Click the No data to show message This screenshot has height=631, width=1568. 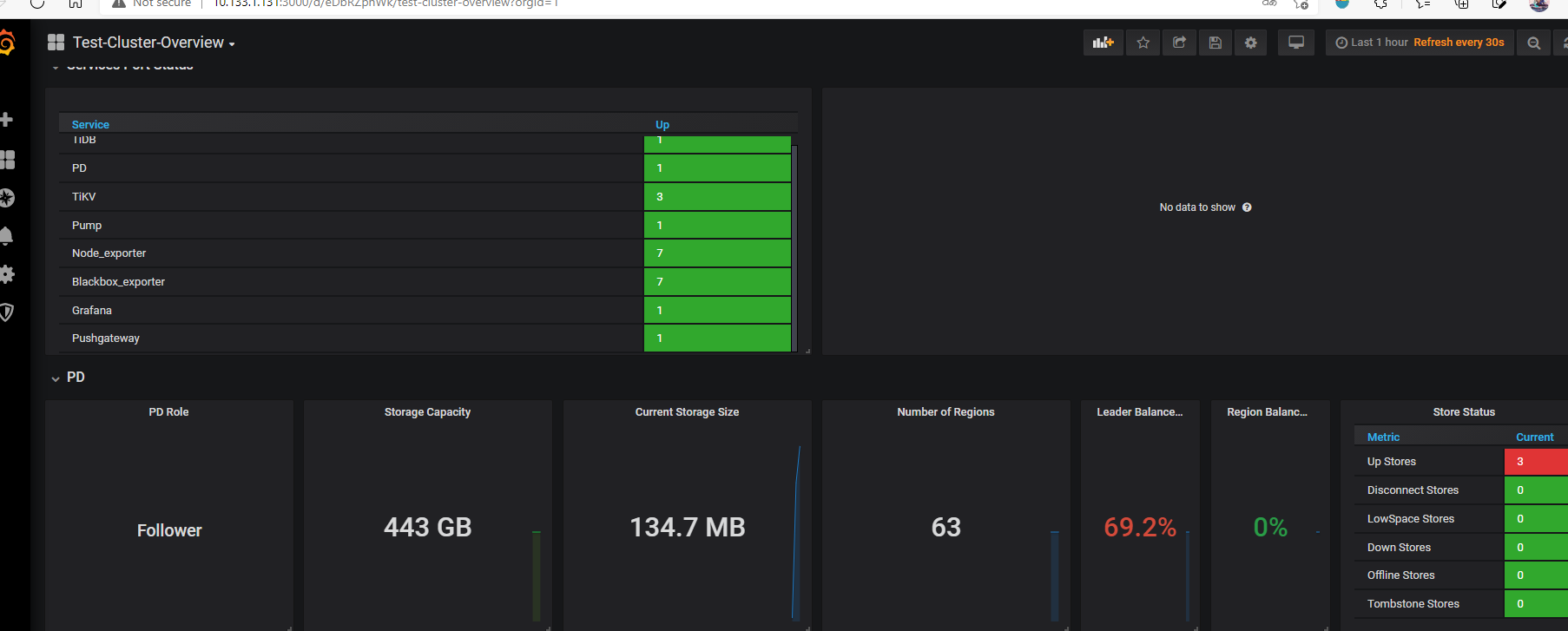tap(1197, 207)
